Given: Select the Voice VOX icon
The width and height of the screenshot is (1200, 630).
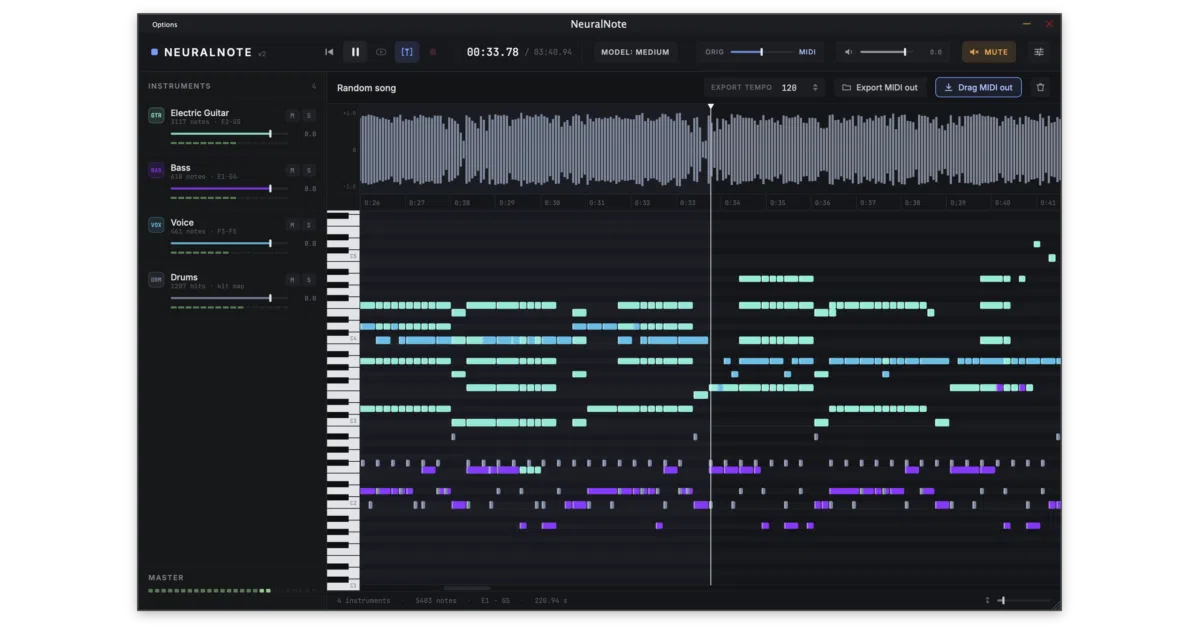Looking at the screenshot, I should pos(156,225).
